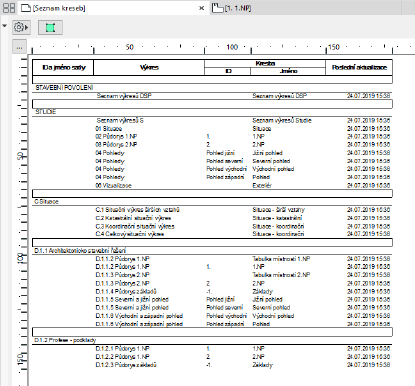This screenshot has width=415, height=386.
Task: Select the 'STUDIE' group heading
Action: (x=46, y=112)
